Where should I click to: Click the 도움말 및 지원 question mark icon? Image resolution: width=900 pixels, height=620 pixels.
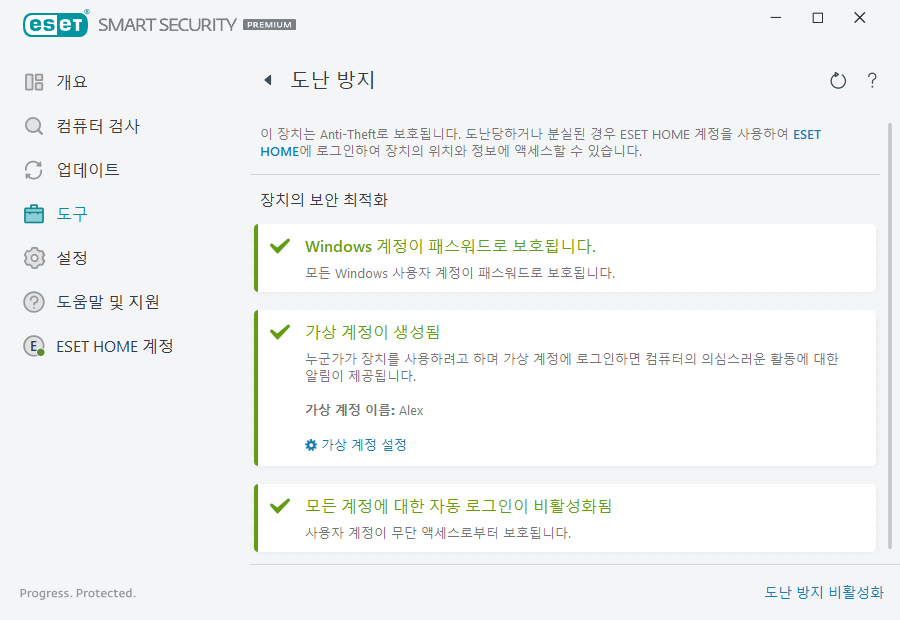(33, 302)
